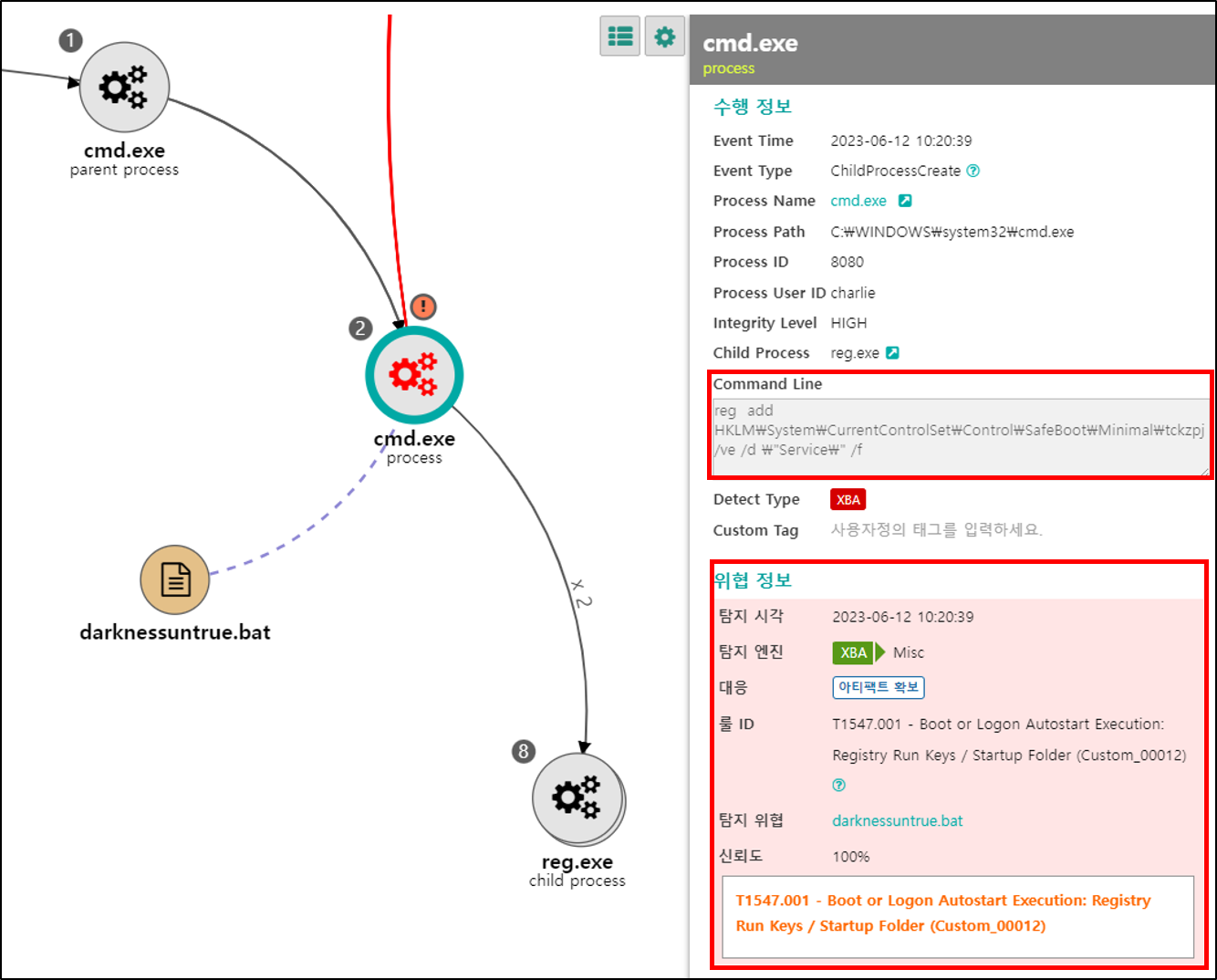Click the green XBA detection engine badge
This screenshot has height=980, width=1217.
tap(854, 652)
